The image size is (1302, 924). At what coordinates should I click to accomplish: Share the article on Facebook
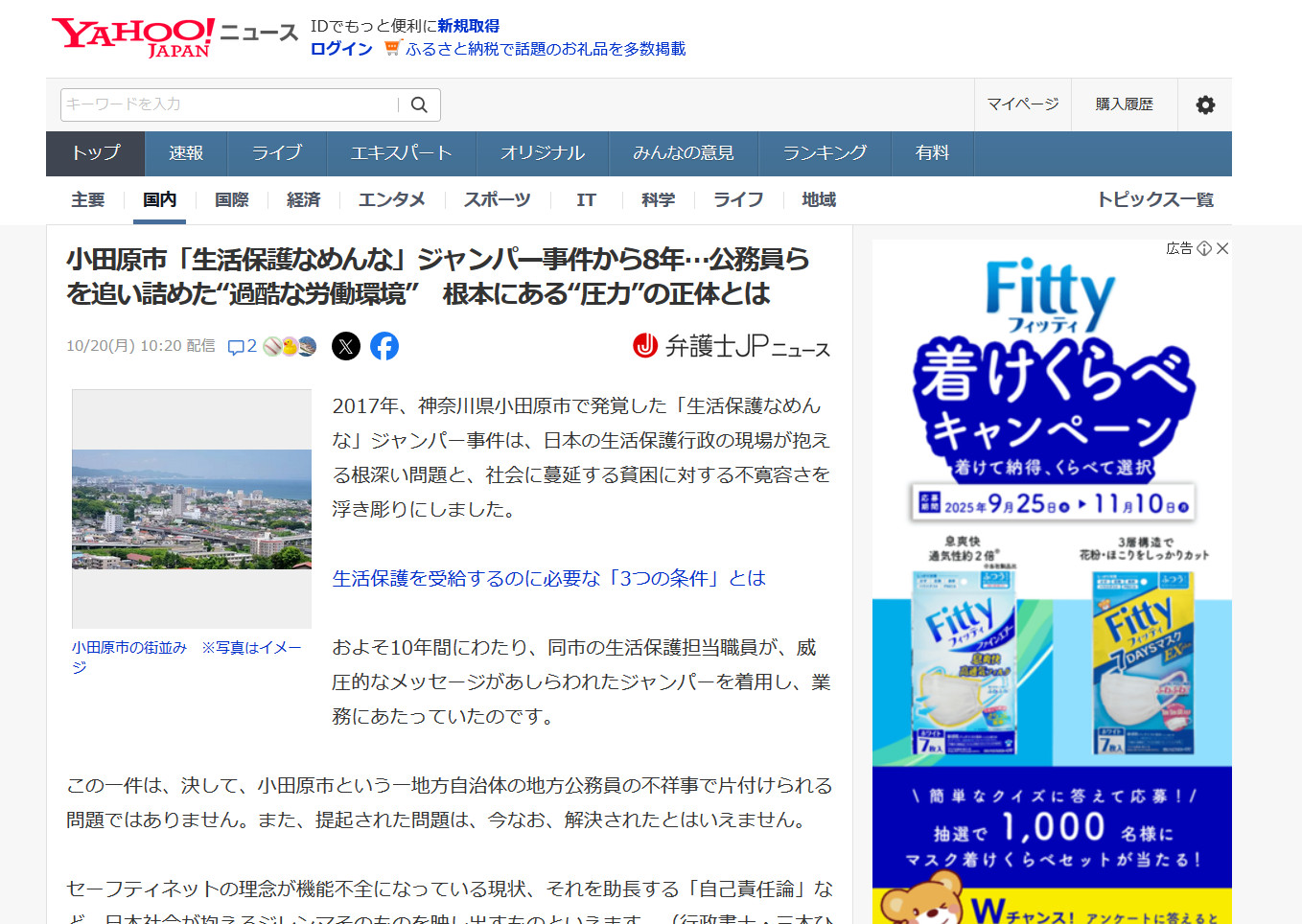[384, 346]
